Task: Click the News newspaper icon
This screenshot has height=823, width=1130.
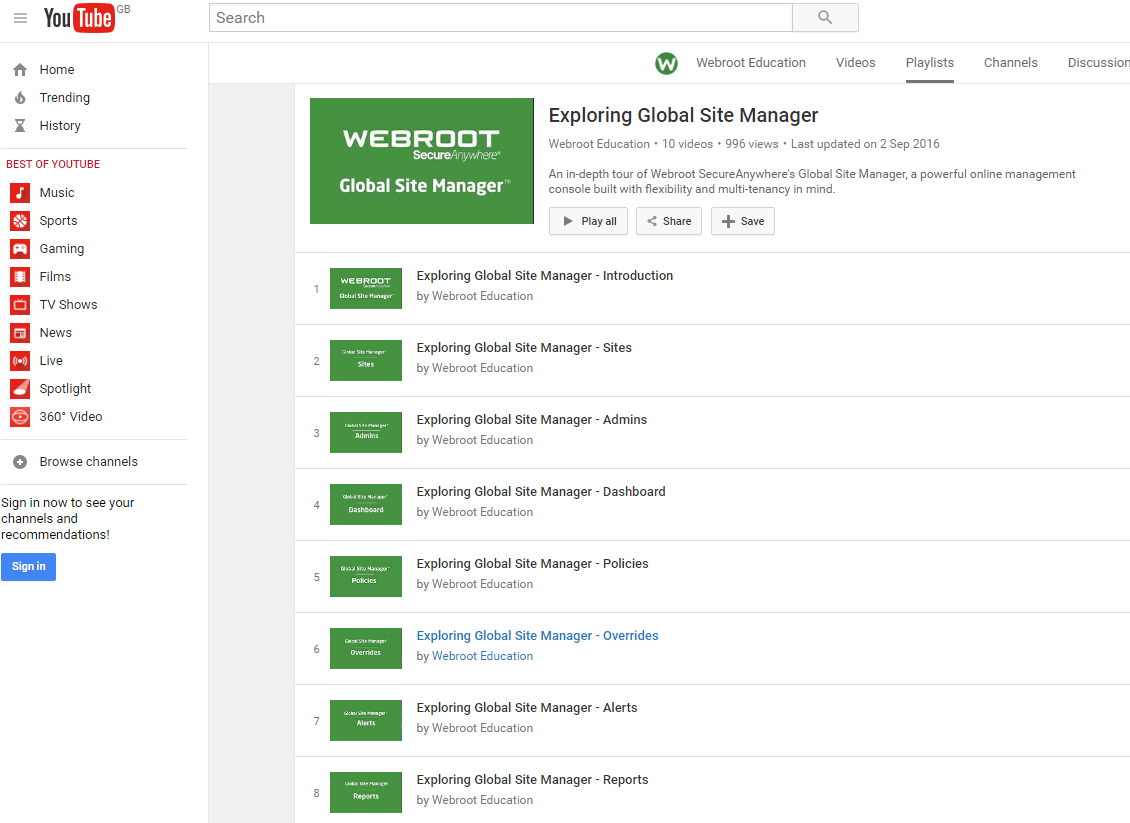Action: pos(20,333)
